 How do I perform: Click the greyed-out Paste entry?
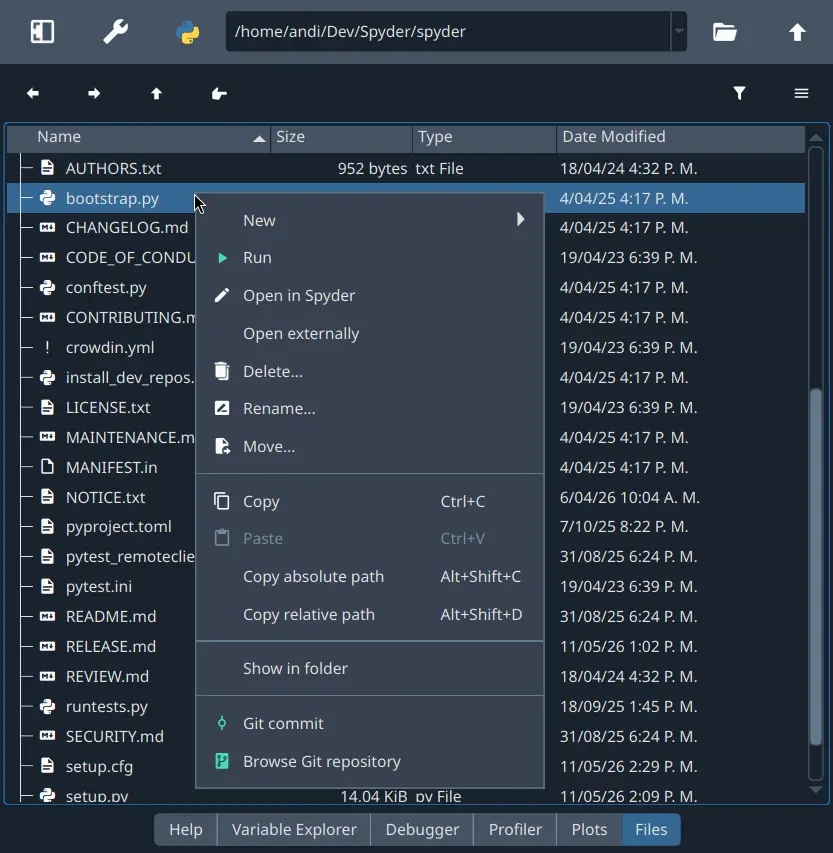370,539
